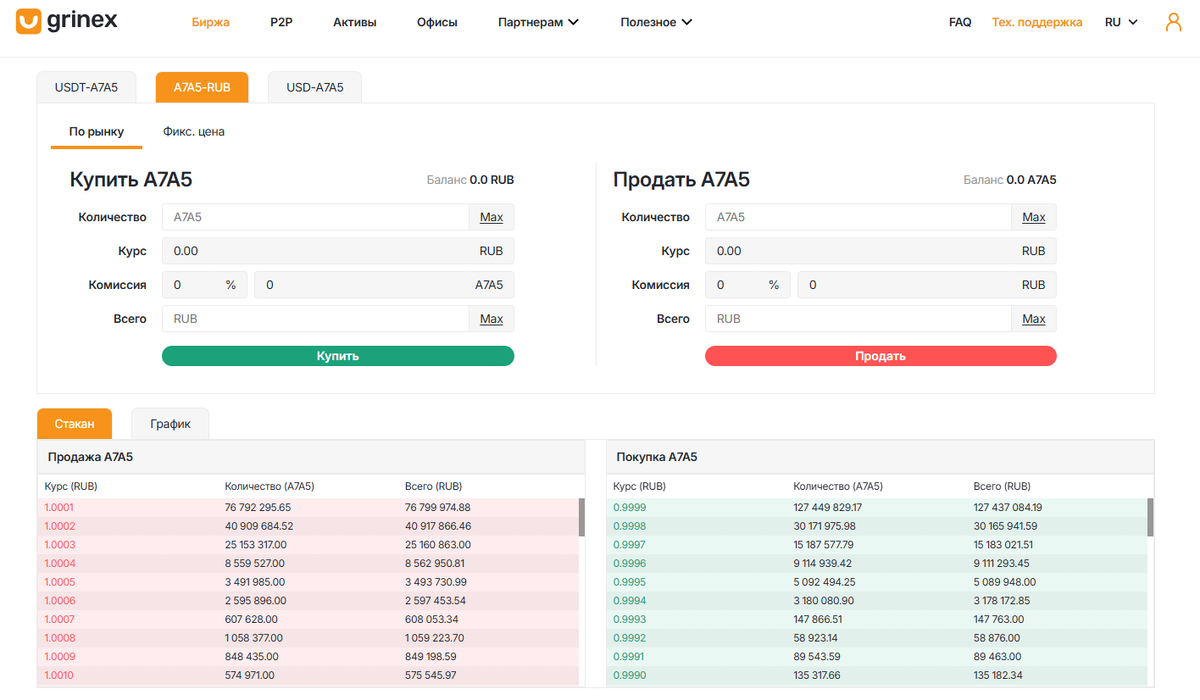Open the RU language selector
This screenshot has height=700, width=1200.
click(x=1121, y=22)
